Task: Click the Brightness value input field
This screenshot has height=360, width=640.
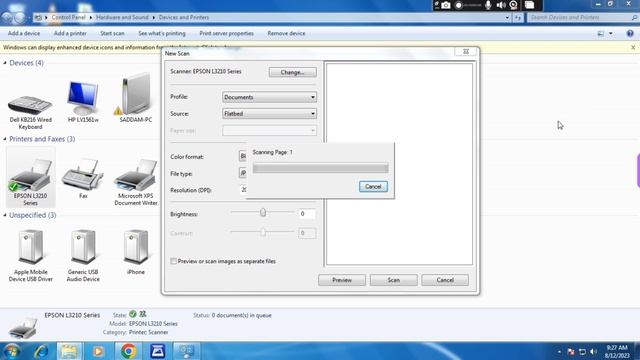Action: (x=307, y=213)
